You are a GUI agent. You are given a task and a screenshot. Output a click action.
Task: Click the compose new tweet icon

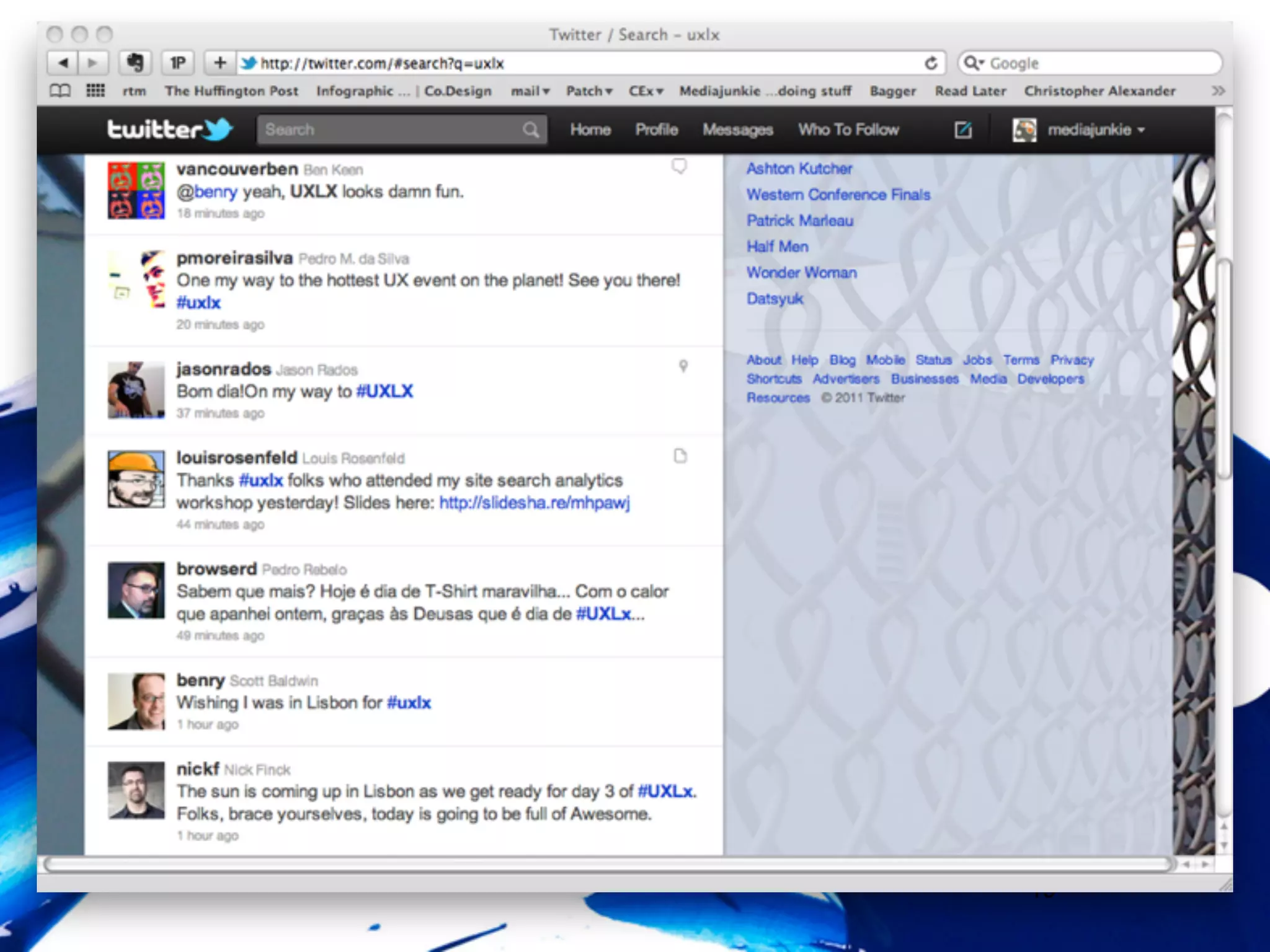(962, 130)
